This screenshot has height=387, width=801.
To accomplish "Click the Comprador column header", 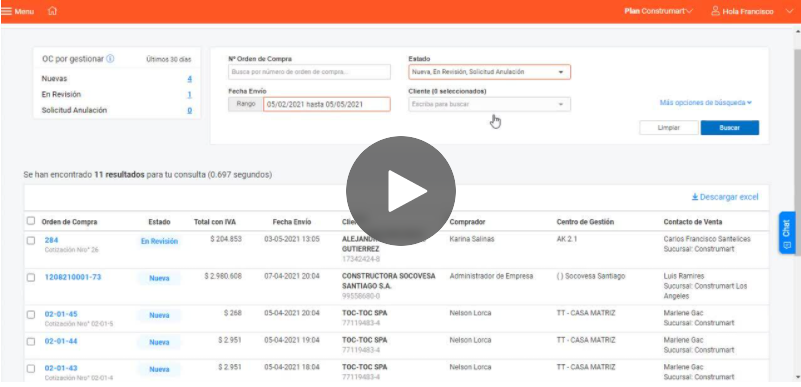I will pos(467,222).
